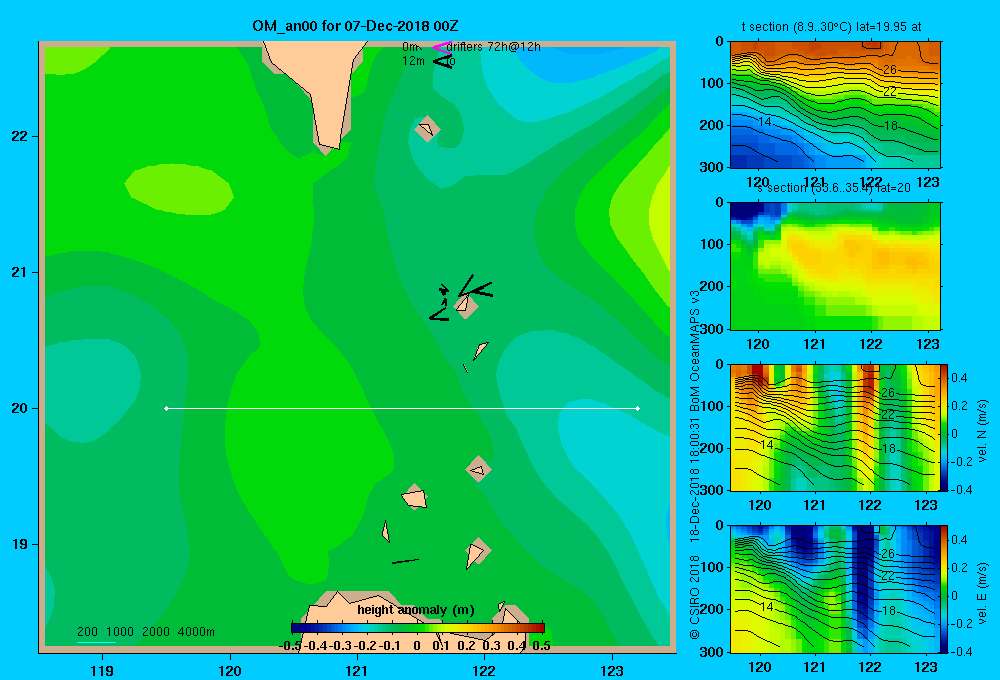This screenshot has width=1000, height=680.
Task: Click the '-0.5' height anomaly colorbar label
Action: [x=290, y=646]
